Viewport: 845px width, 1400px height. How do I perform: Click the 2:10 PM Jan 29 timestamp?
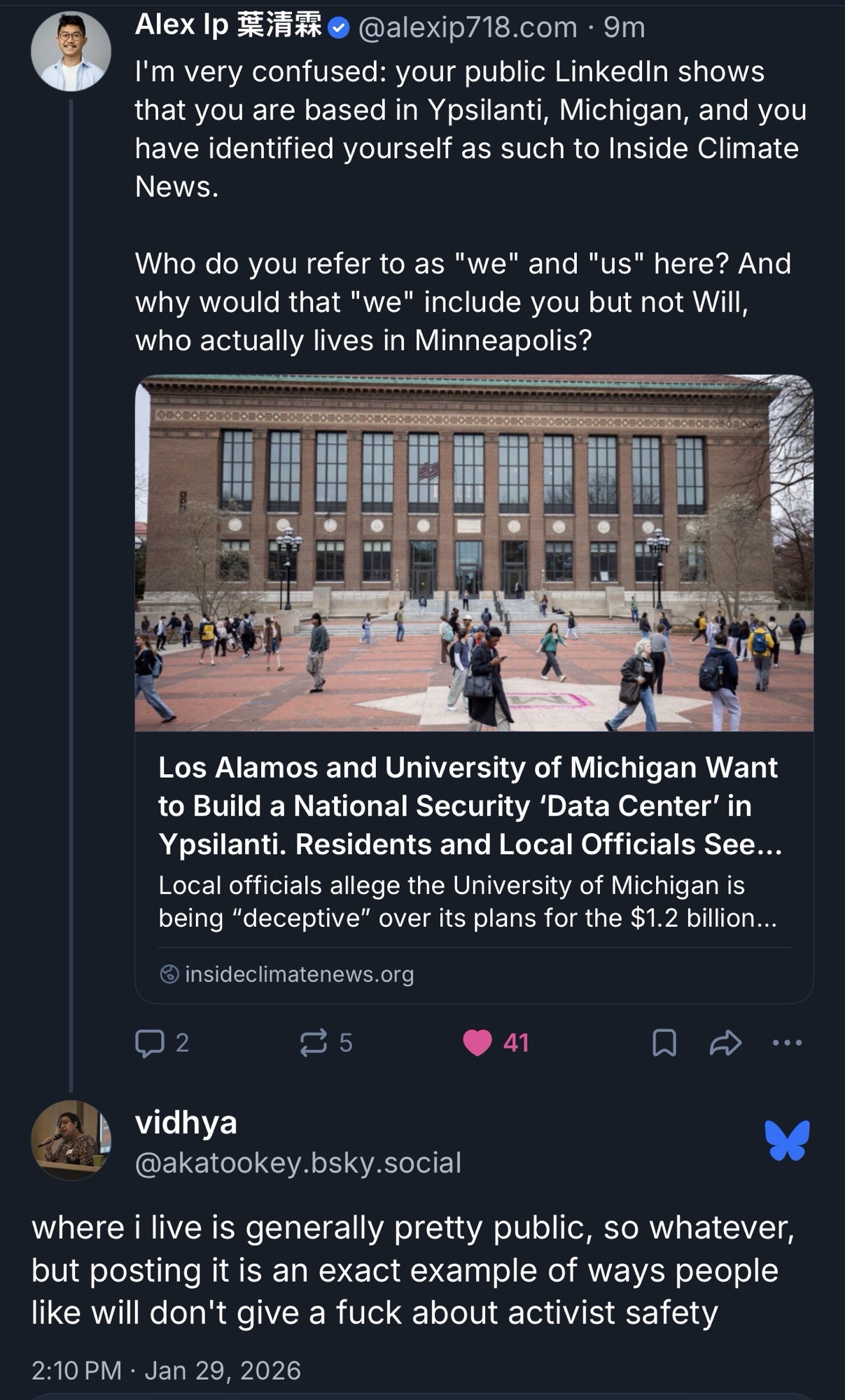166,1370
